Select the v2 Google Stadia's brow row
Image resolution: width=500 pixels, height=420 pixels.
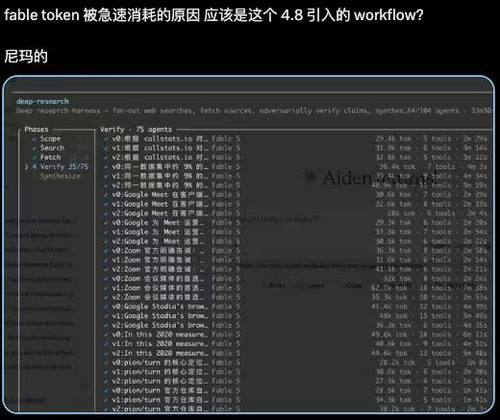coord(295,325)
